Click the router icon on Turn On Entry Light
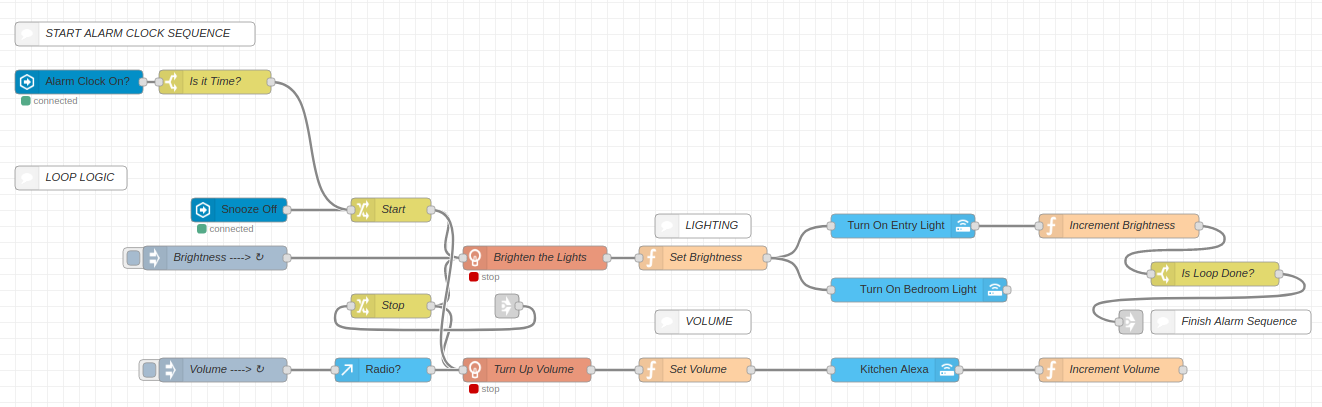Viewport: 1322px width, 407px height. [x=962, y=226]
